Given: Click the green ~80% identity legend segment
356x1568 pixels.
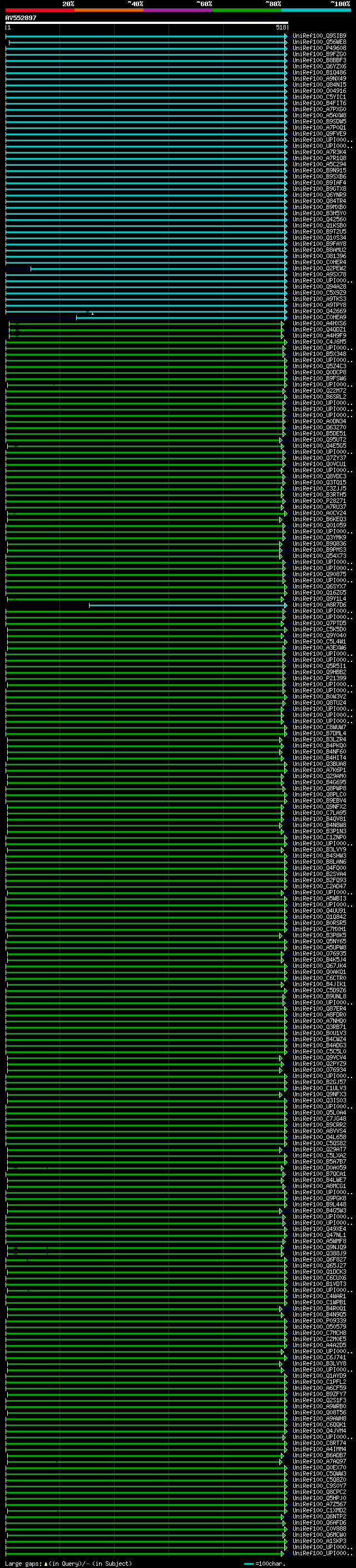Looking at the screenshot, I should click(247, 10).
